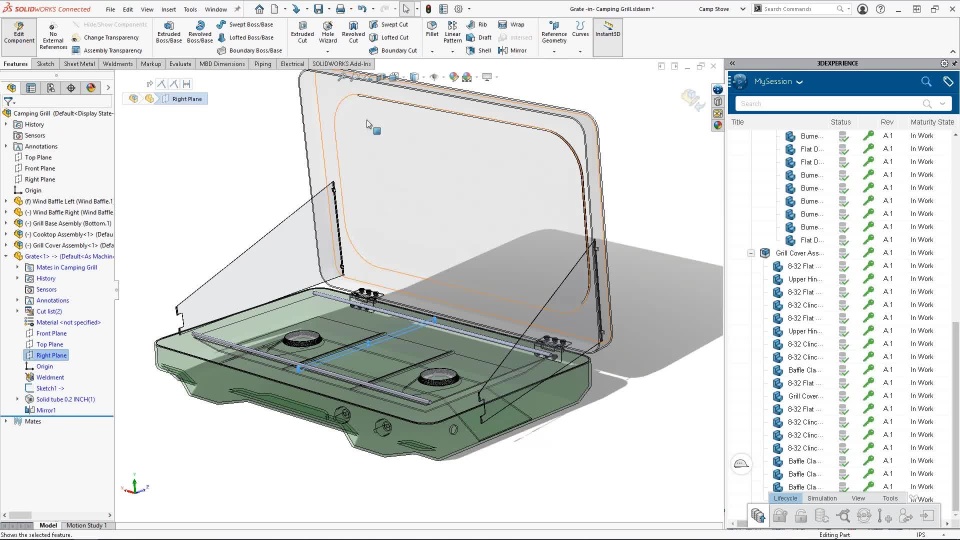Sort by the Maturity State column header

pyautogui.click(x=932, y=122)
